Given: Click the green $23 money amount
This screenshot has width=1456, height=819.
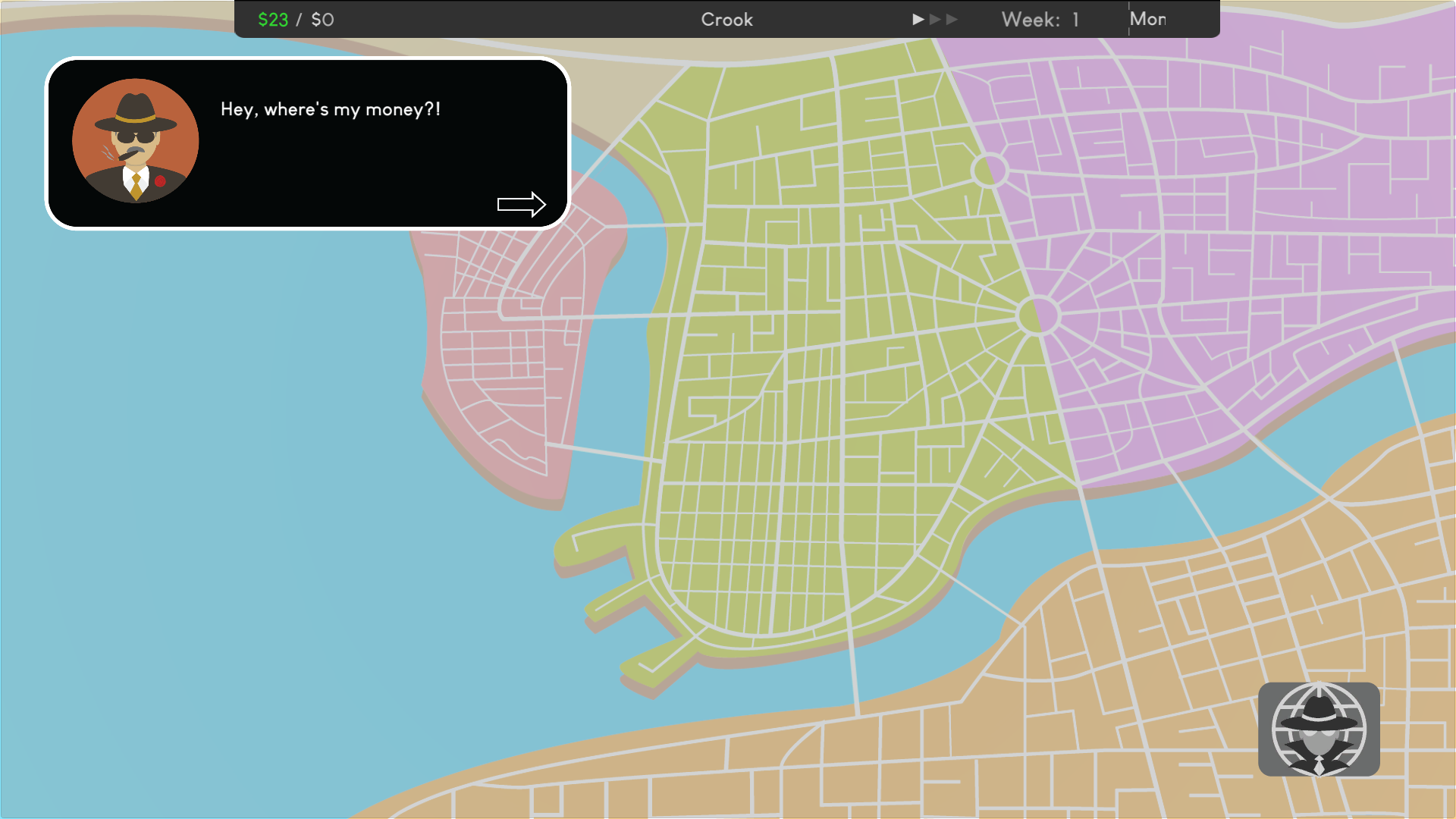Looking at the screenshot, I should coord(273,20).
